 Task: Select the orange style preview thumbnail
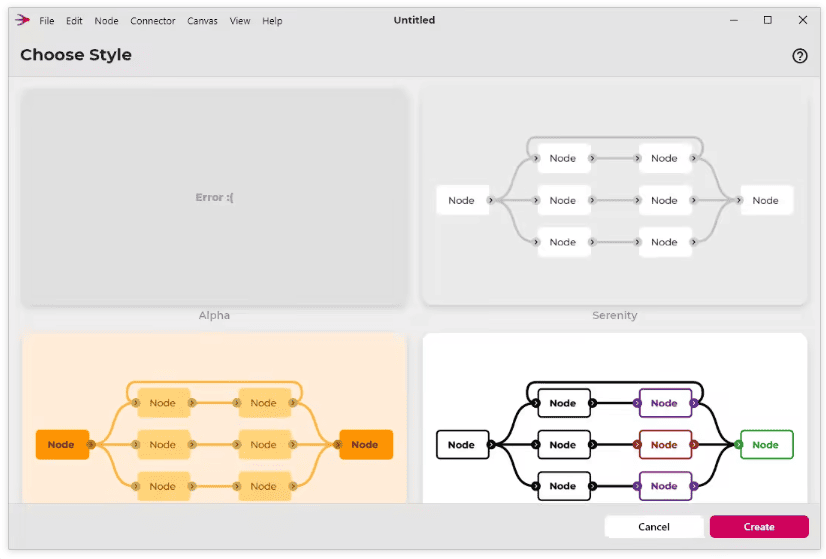click(x=214, y=417)
